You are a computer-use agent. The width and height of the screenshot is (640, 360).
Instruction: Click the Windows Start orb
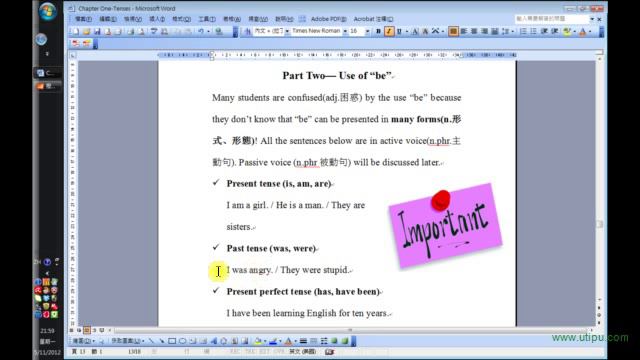point(48,11)
